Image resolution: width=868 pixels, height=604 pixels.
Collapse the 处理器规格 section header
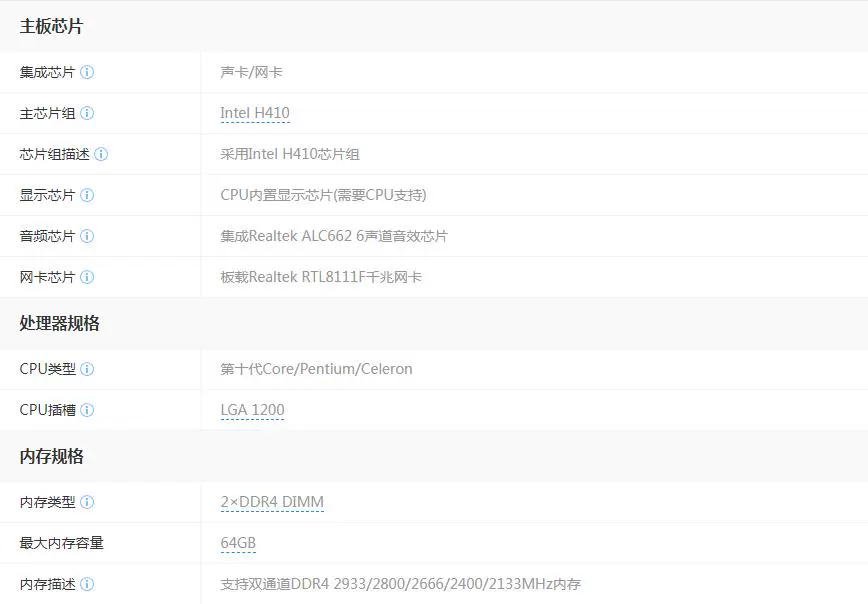[x=57, y=324]
